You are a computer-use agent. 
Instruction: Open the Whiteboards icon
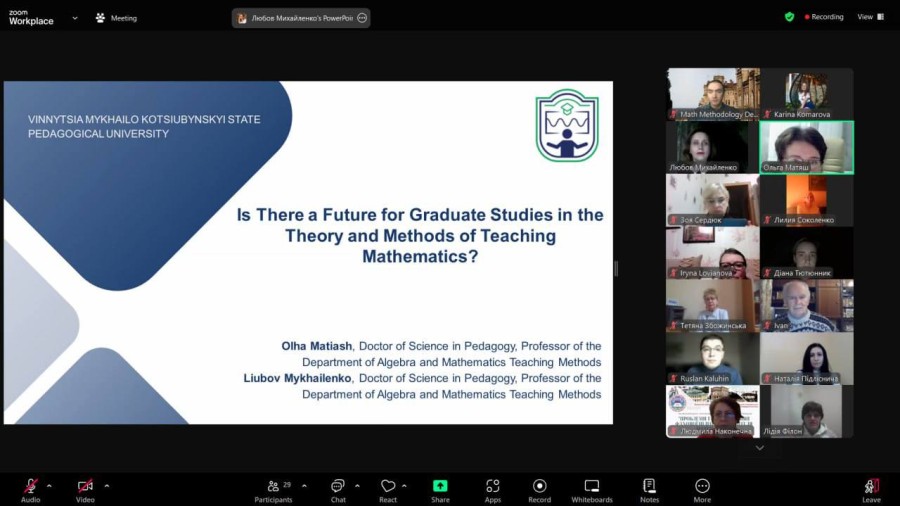592,486
